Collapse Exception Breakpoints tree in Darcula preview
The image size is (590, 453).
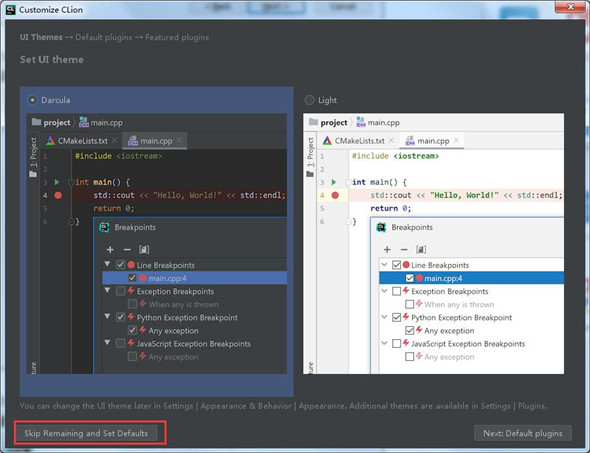click(108, 290)
